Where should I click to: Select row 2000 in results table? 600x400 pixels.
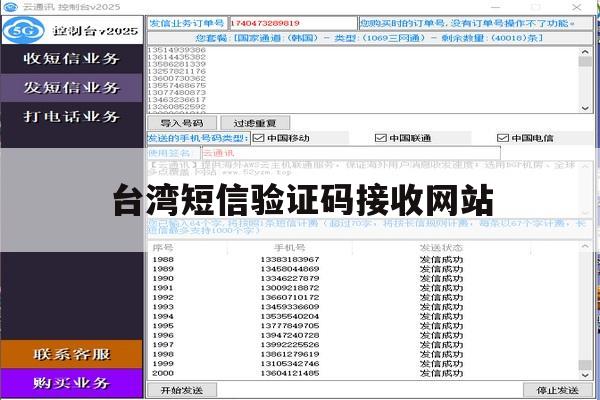[x=364, y=373]
